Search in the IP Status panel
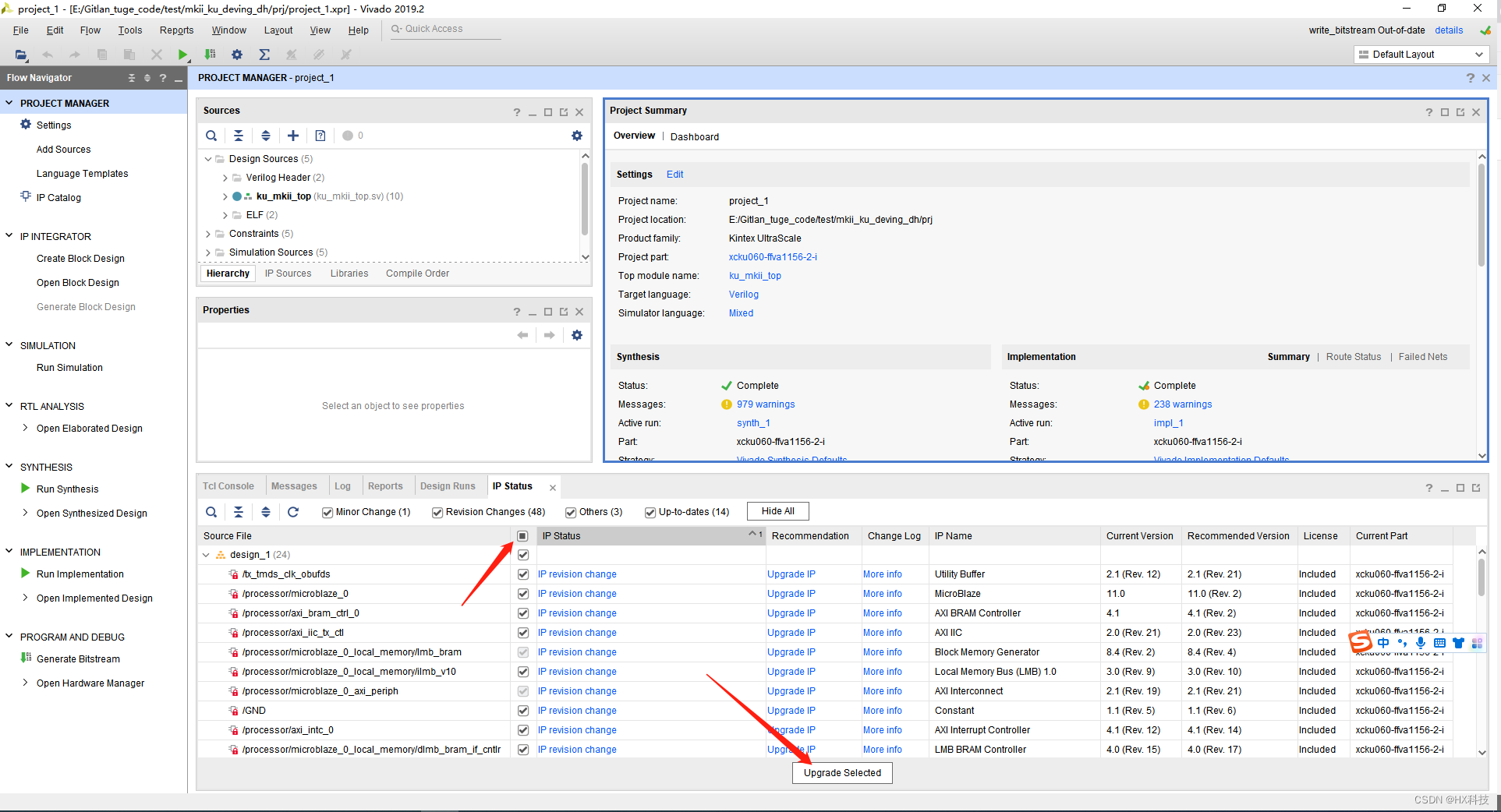 click(211, 512)
